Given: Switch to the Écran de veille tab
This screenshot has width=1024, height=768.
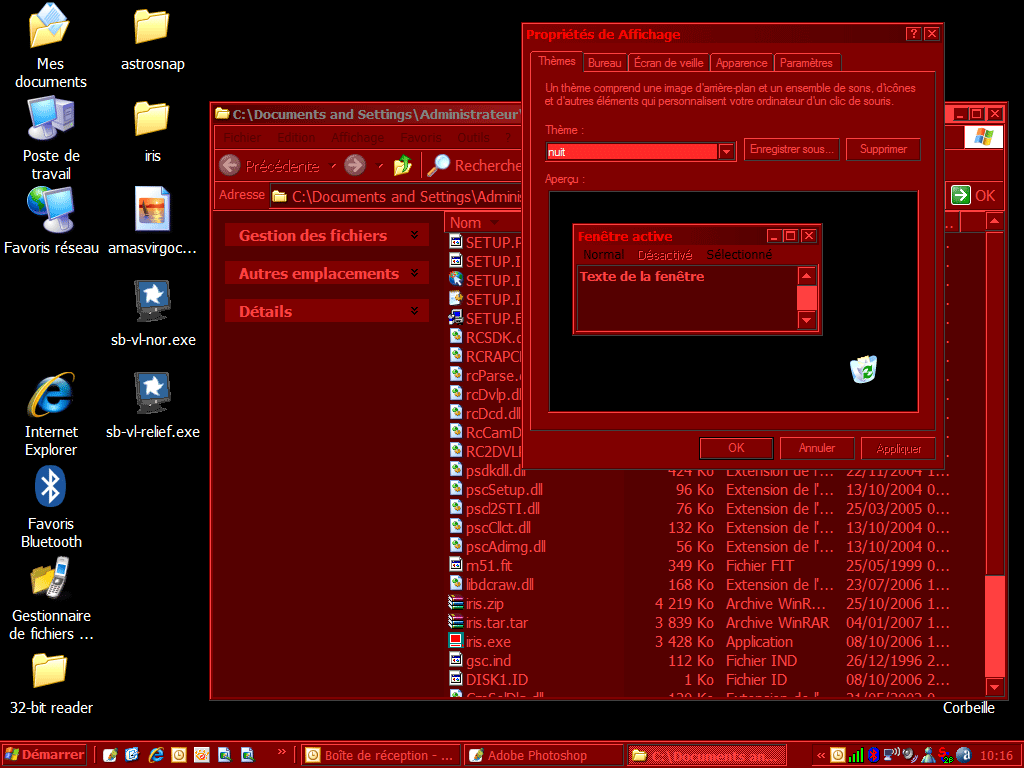Looking at the screenshot, I should coord(669,63).
